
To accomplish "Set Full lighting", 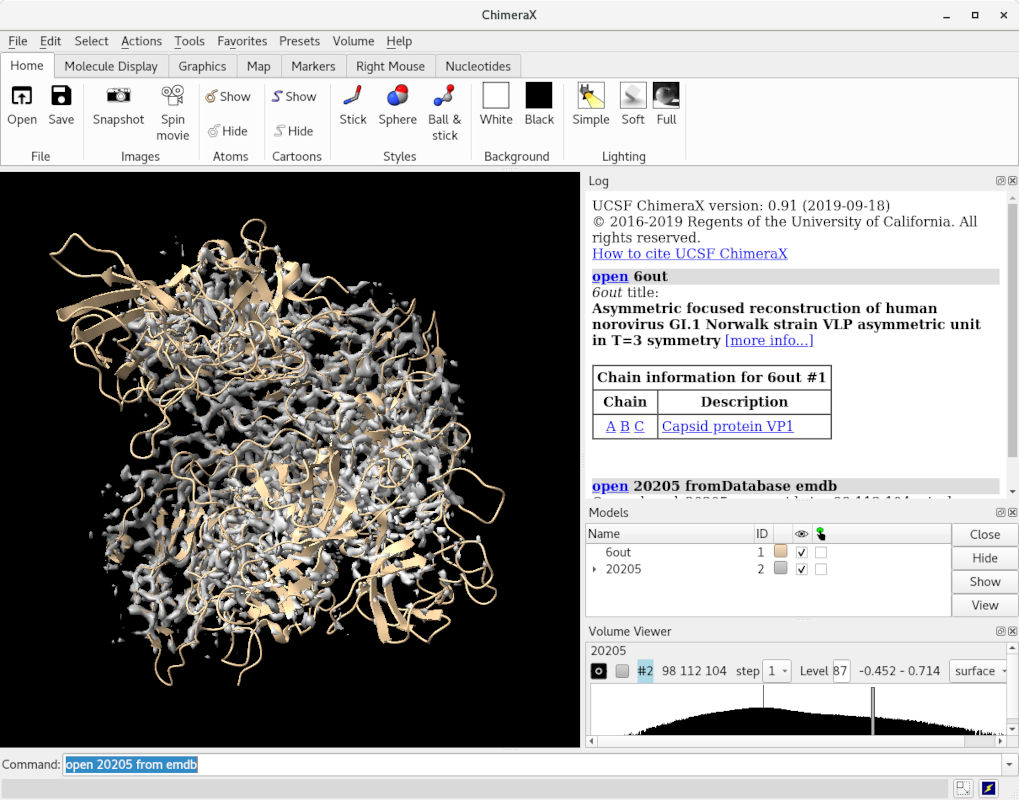I will tap(666, 96).
